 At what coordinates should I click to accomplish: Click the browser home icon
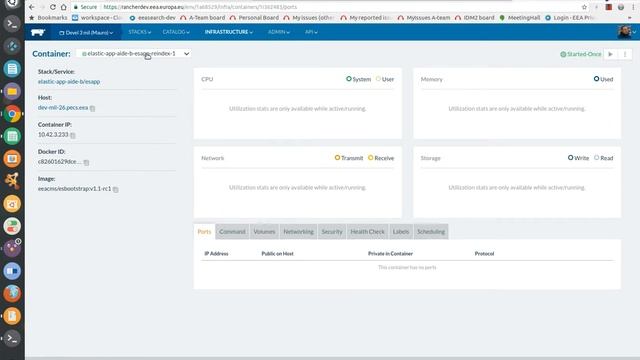point(64,7)
